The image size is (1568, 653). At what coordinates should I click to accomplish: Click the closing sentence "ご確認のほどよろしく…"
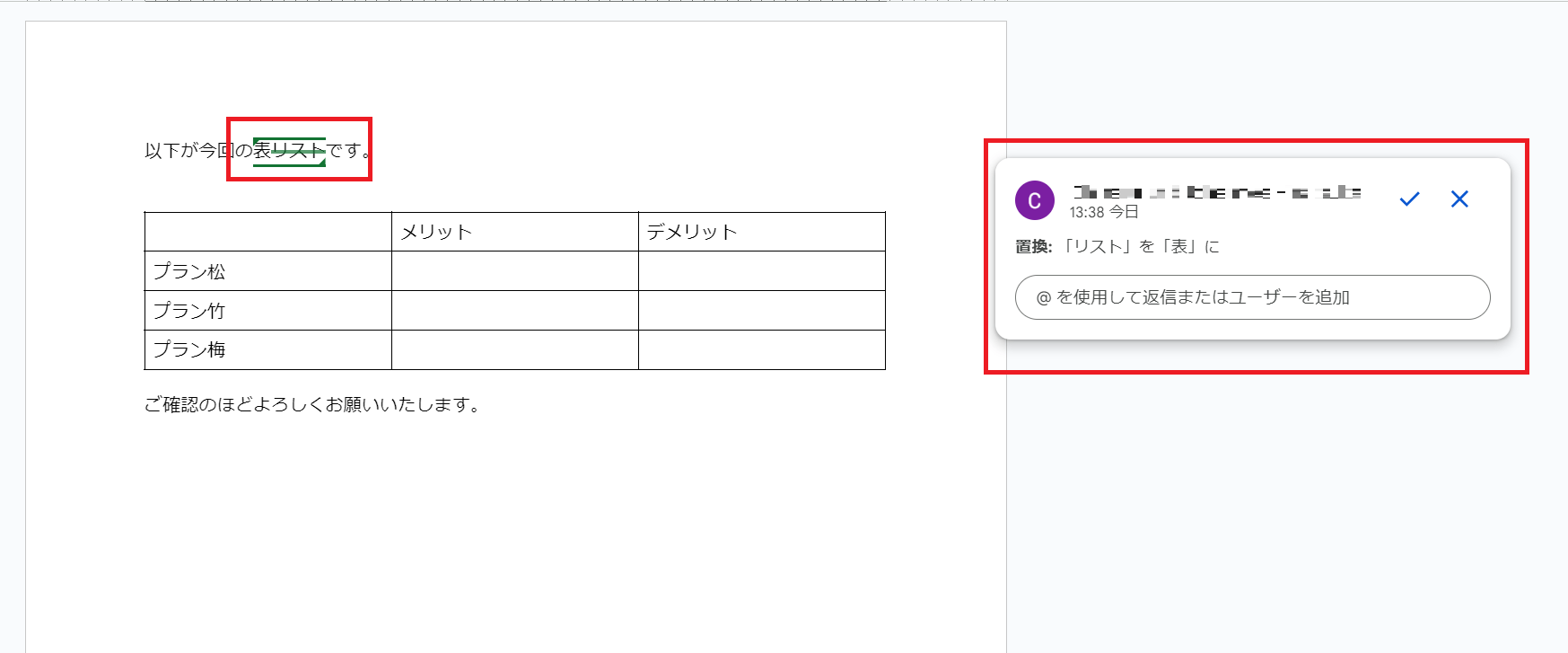312,405
